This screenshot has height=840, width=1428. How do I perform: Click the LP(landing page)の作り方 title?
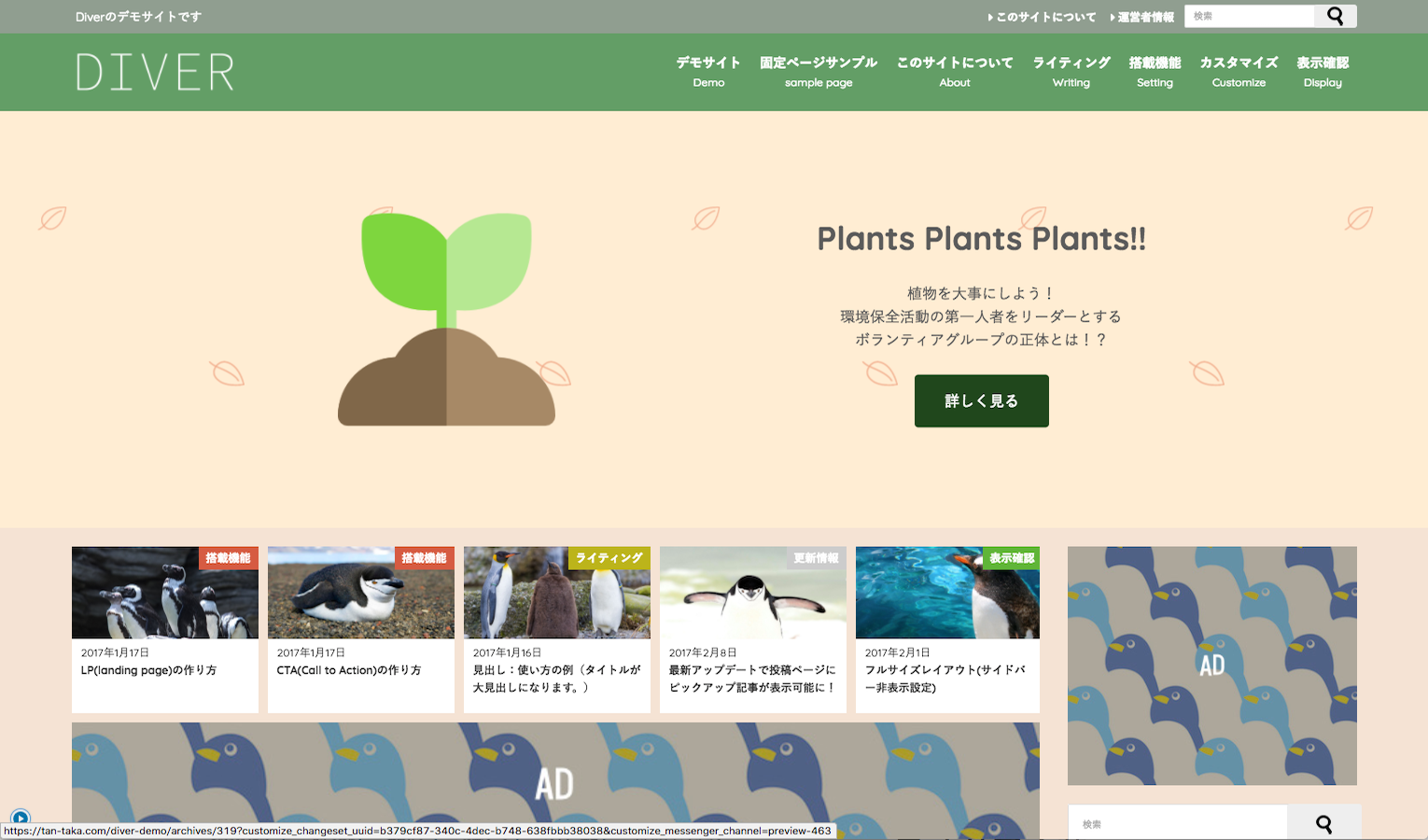click(x=148, y=670)
